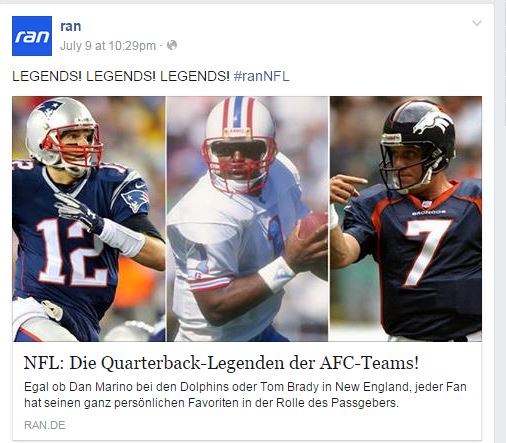
Task: Click the Broncos horse logo on helmet
Action: pos(432,122)
